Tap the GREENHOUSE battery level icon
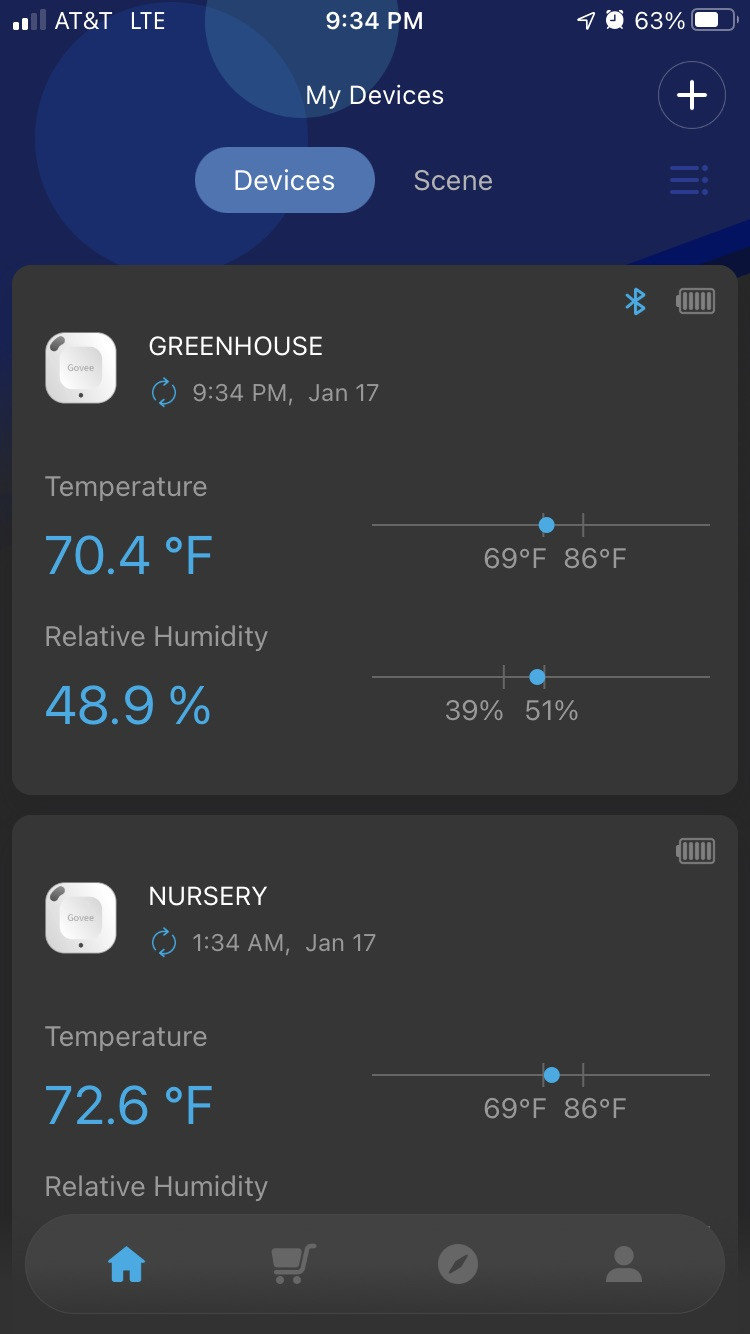This screenshot has height=1334, width=750. 696,301
